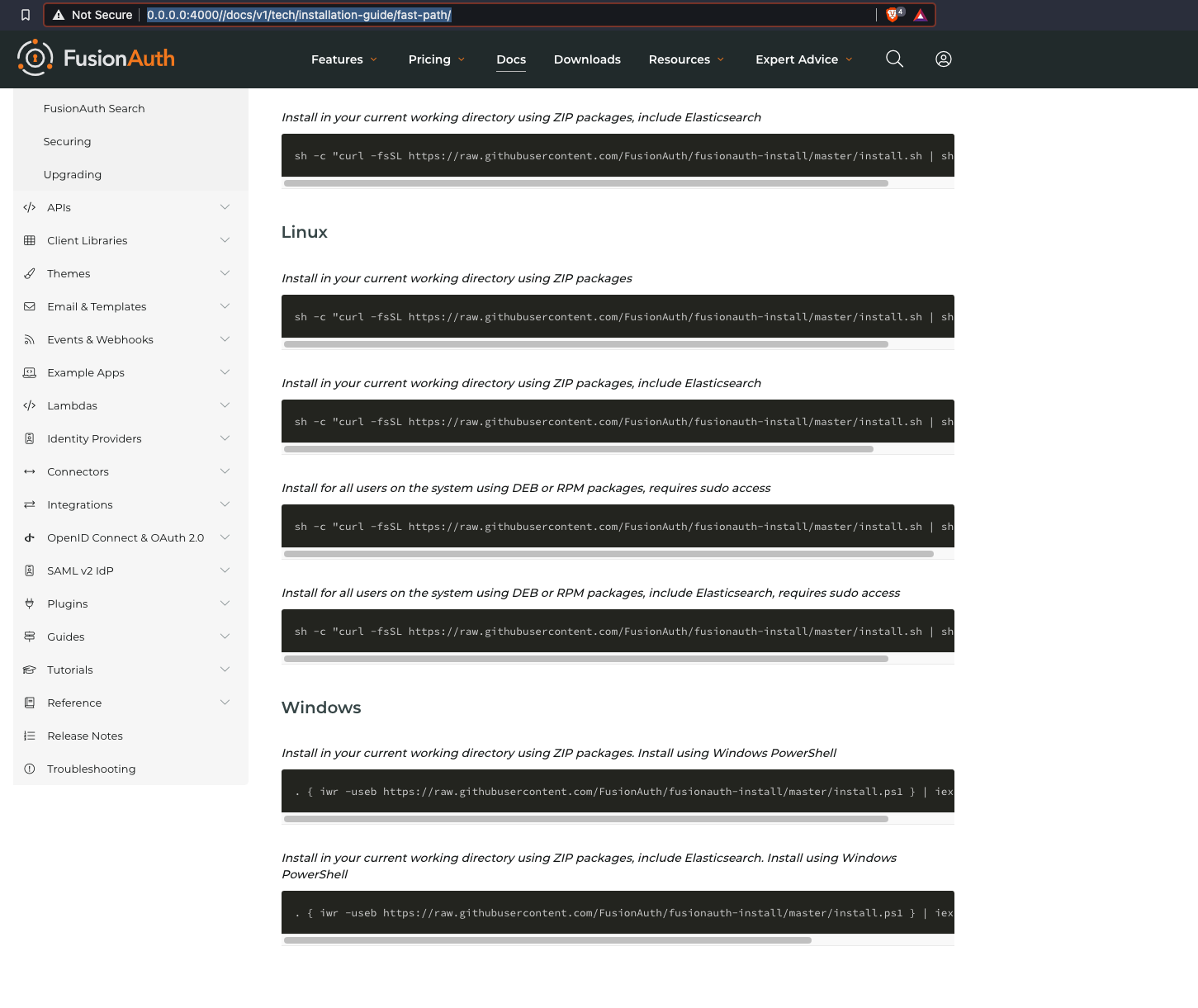
Task: Click the Email & Templates envelope icon
Action: [30, 306]
